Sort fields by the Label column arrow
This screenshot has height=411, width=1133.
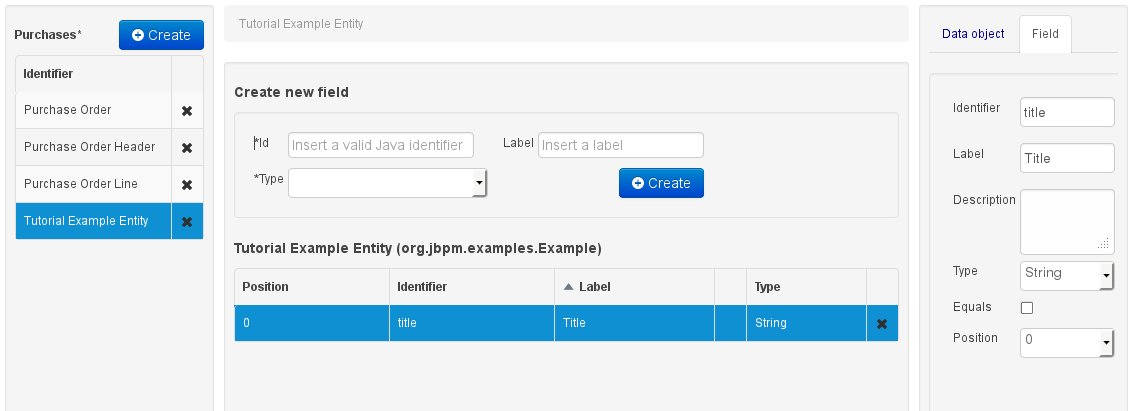point(569,287)
